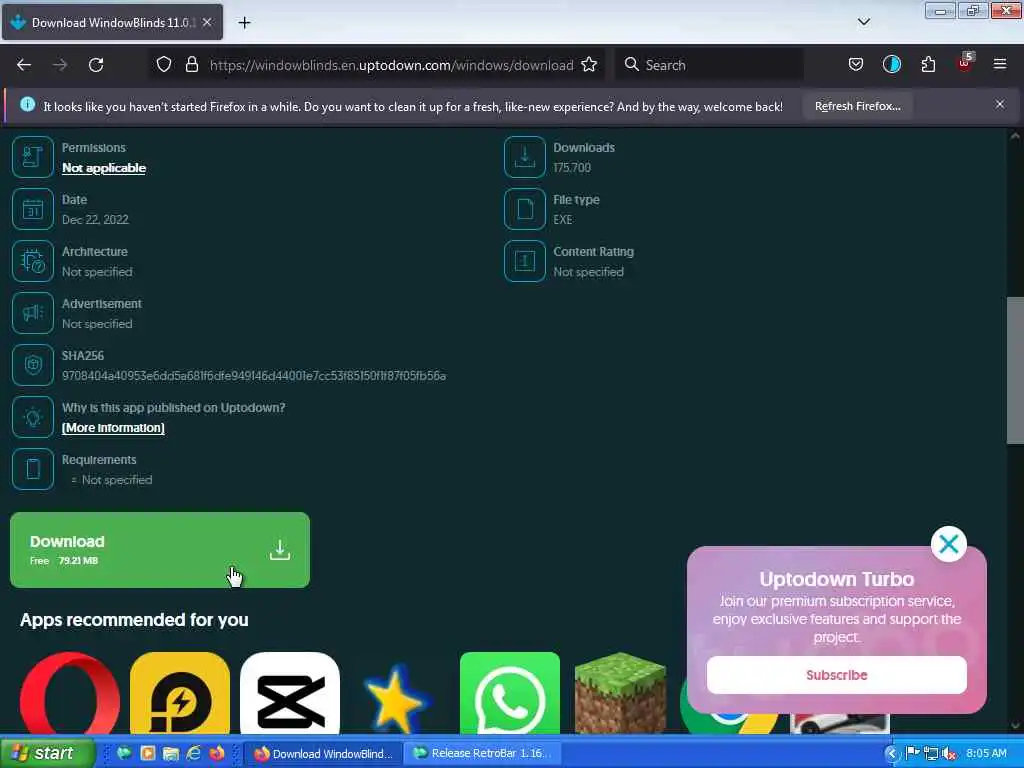The image size is (1024, 768).
Task: Open the Windows start menu
Action: (47, 753)
